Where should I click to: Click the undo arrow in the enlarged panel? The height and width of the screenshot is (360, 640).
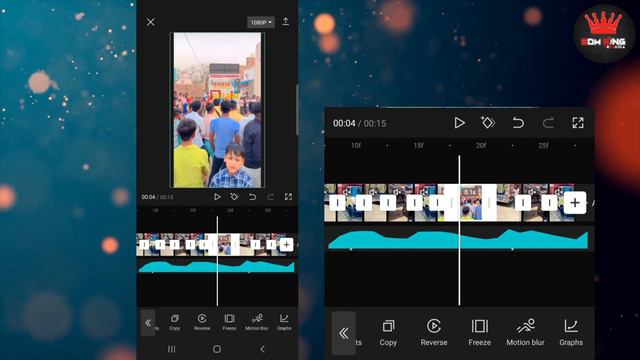coord(518,123)
